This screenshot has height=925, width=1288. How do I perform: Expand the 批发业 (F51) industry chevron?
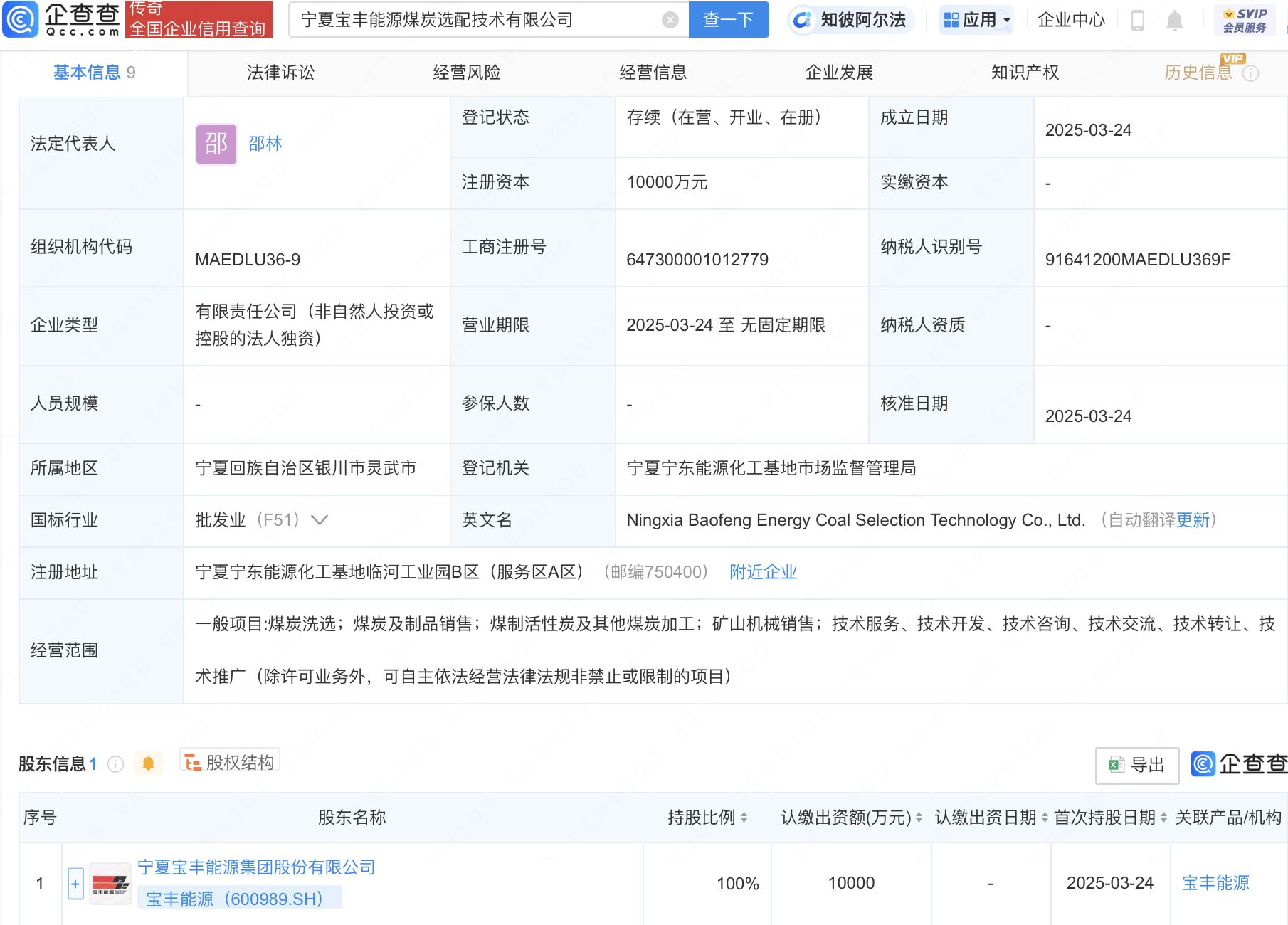320,520
